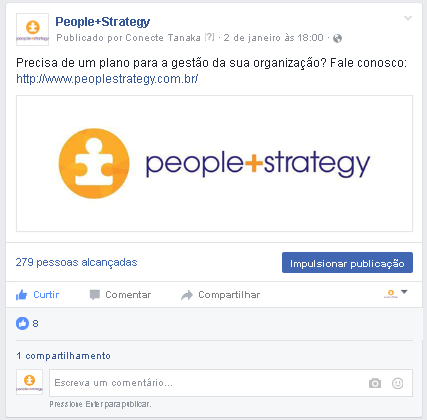Click the commenter avatar beside comment box

click(29, 382)
